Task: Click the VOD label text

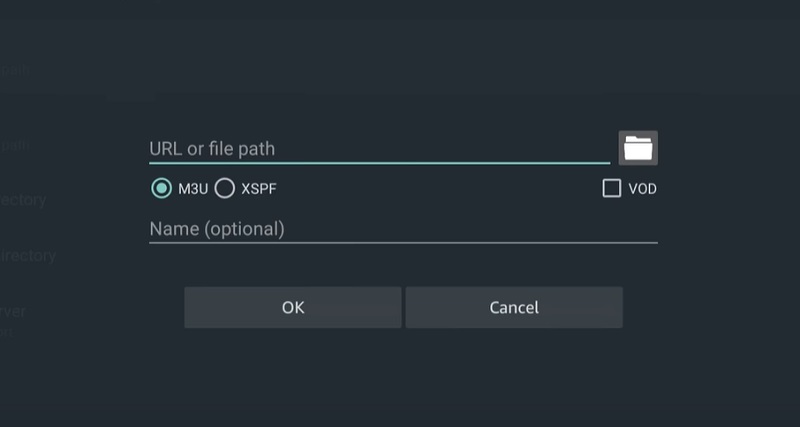Action: coord(642,189)
